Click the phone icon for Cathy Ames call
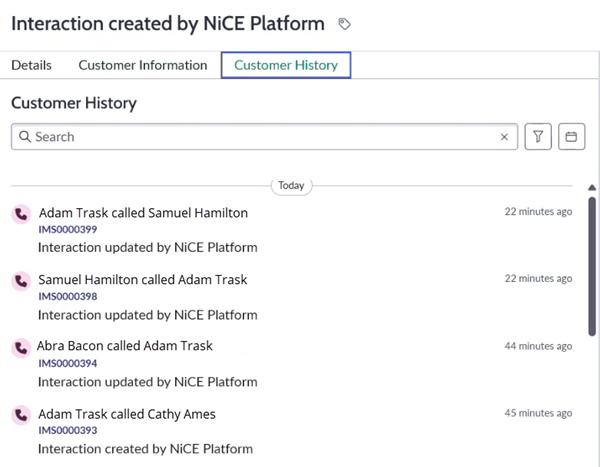This screenshot has width=600, height=467. (x=20, y=415)
